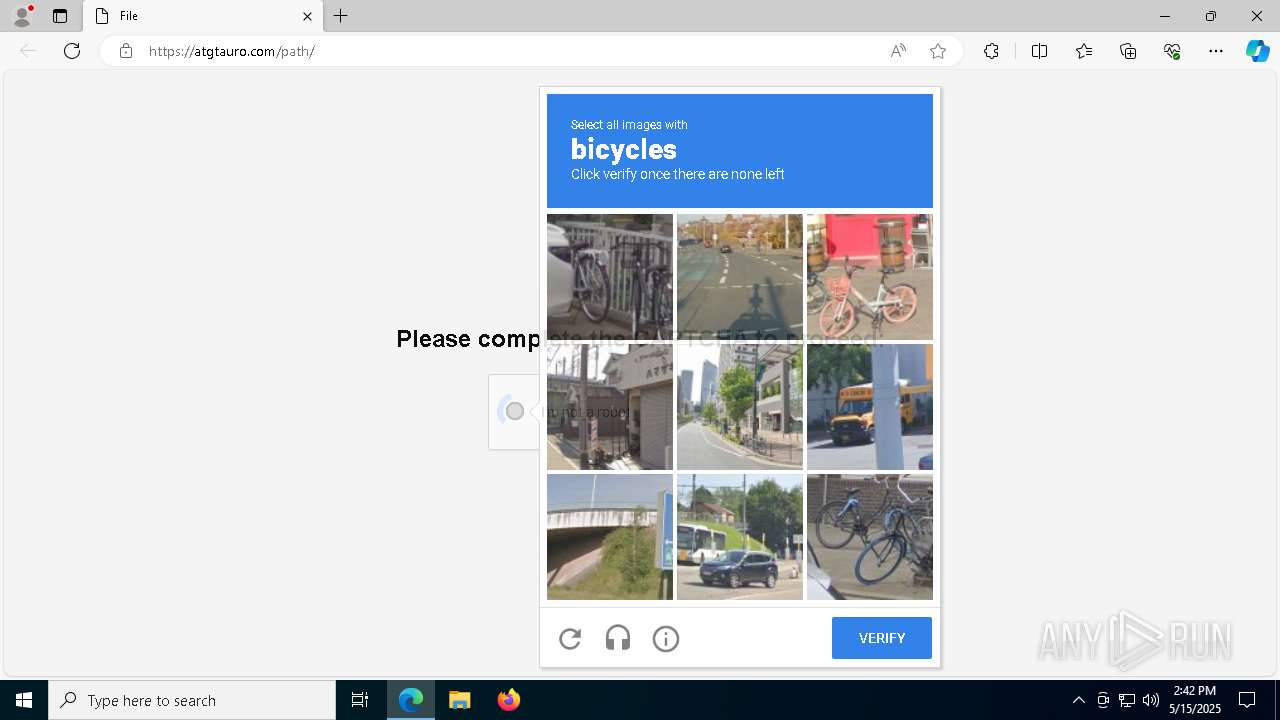Select the tile with the bicycle by the railing
This screenshot has height=720, width=1280.
click(610, 277)
